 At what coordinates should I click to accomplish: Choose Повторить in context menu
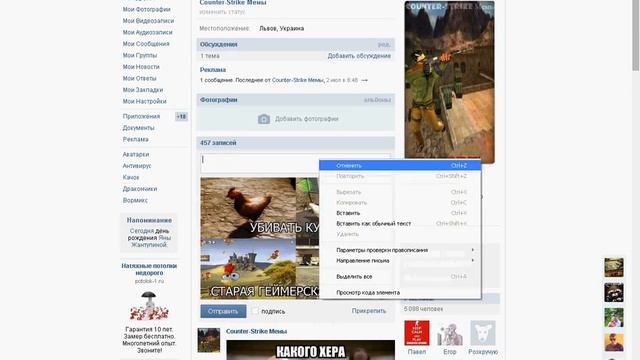pos(400,176)
